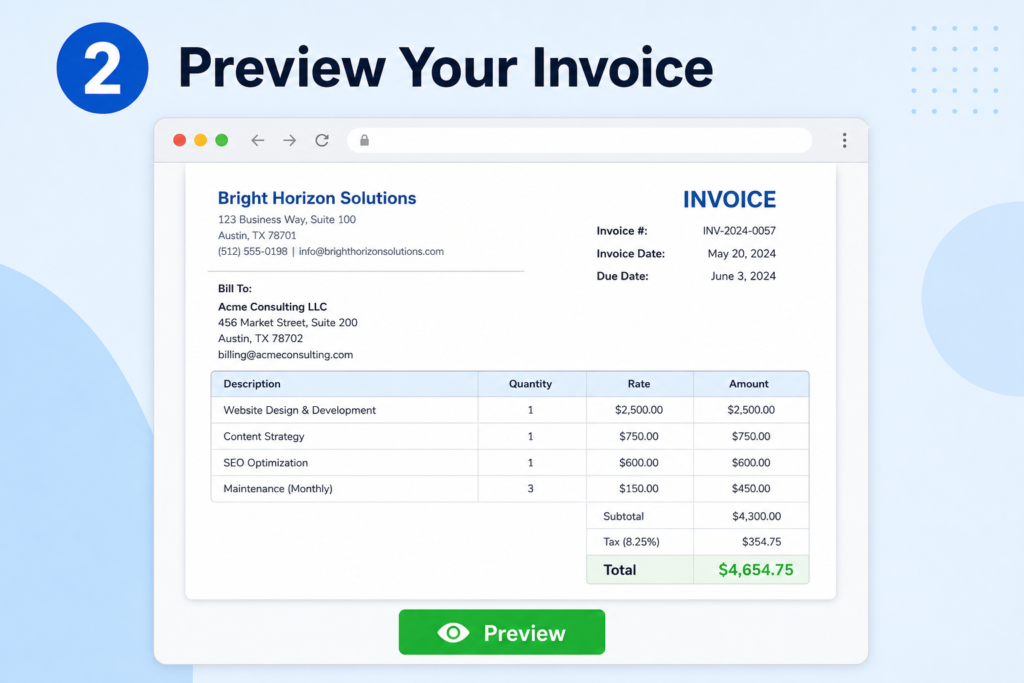Click the subtotal value $4,300.00
Viewport: 1024px width, 683px height.
tap(756, 516)
